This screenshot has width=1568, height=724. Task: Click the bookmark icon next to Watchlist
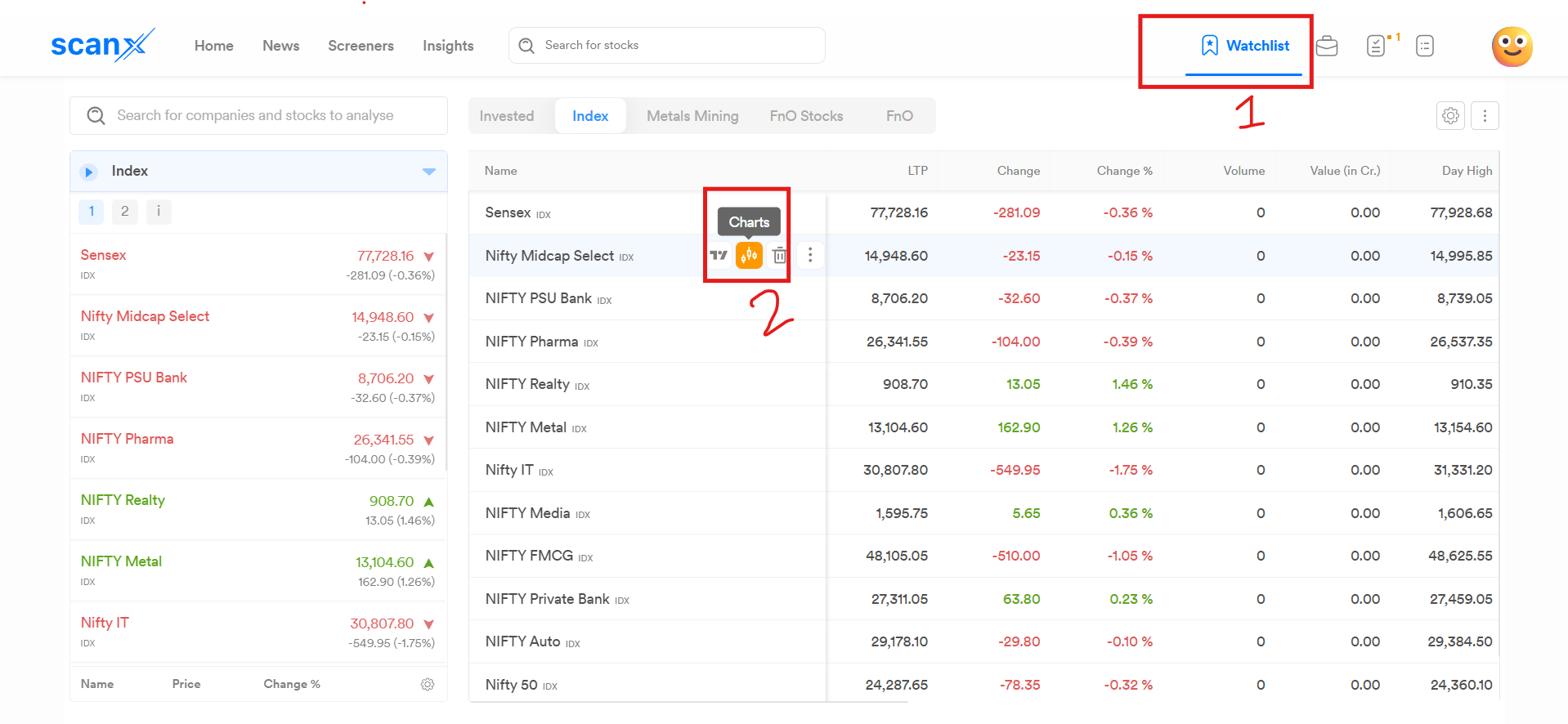click(x=1209, y=46)
